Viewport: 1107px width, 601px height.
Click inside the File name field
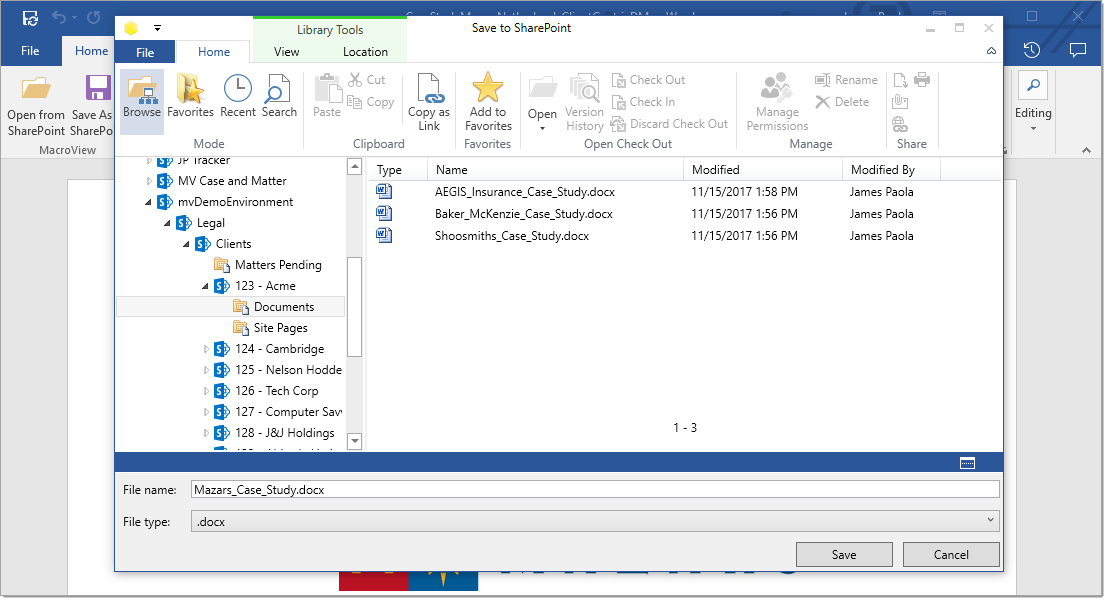pos(500,488)
